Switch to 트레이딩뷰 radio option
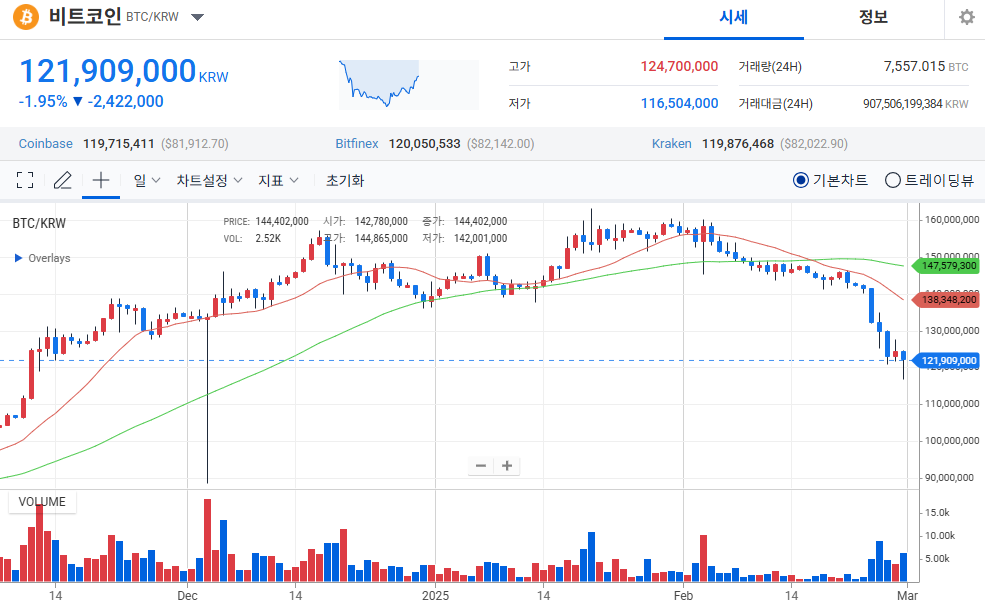The width and height of the screenshot is (985, 608). 891,180
